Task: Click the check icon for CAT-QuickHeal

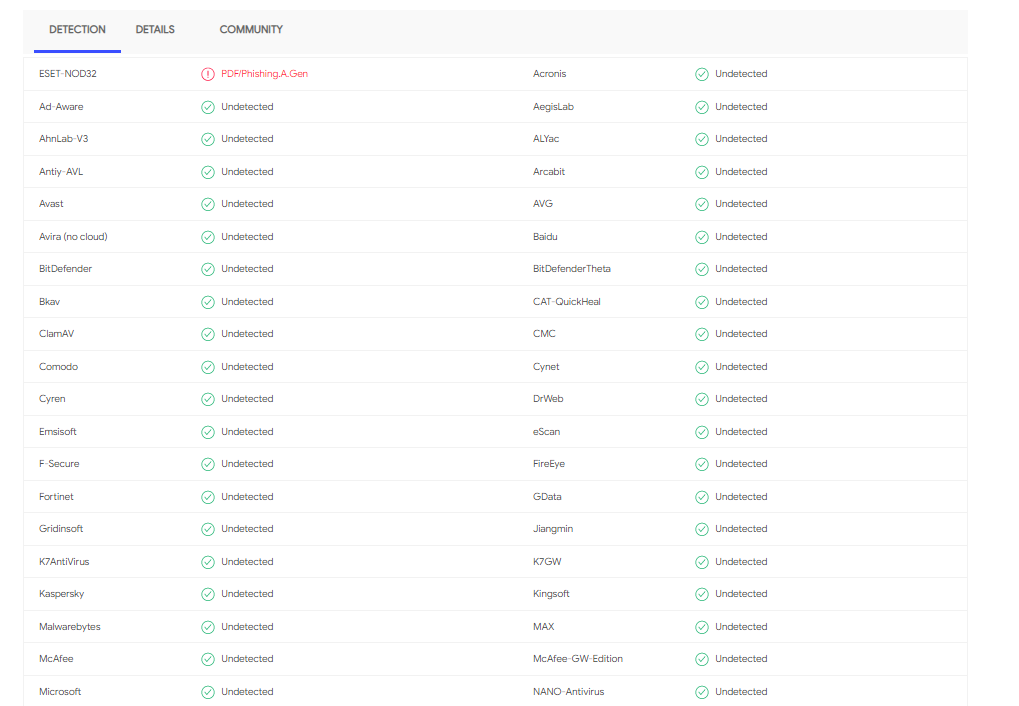Action: click(x=701, y=302)
